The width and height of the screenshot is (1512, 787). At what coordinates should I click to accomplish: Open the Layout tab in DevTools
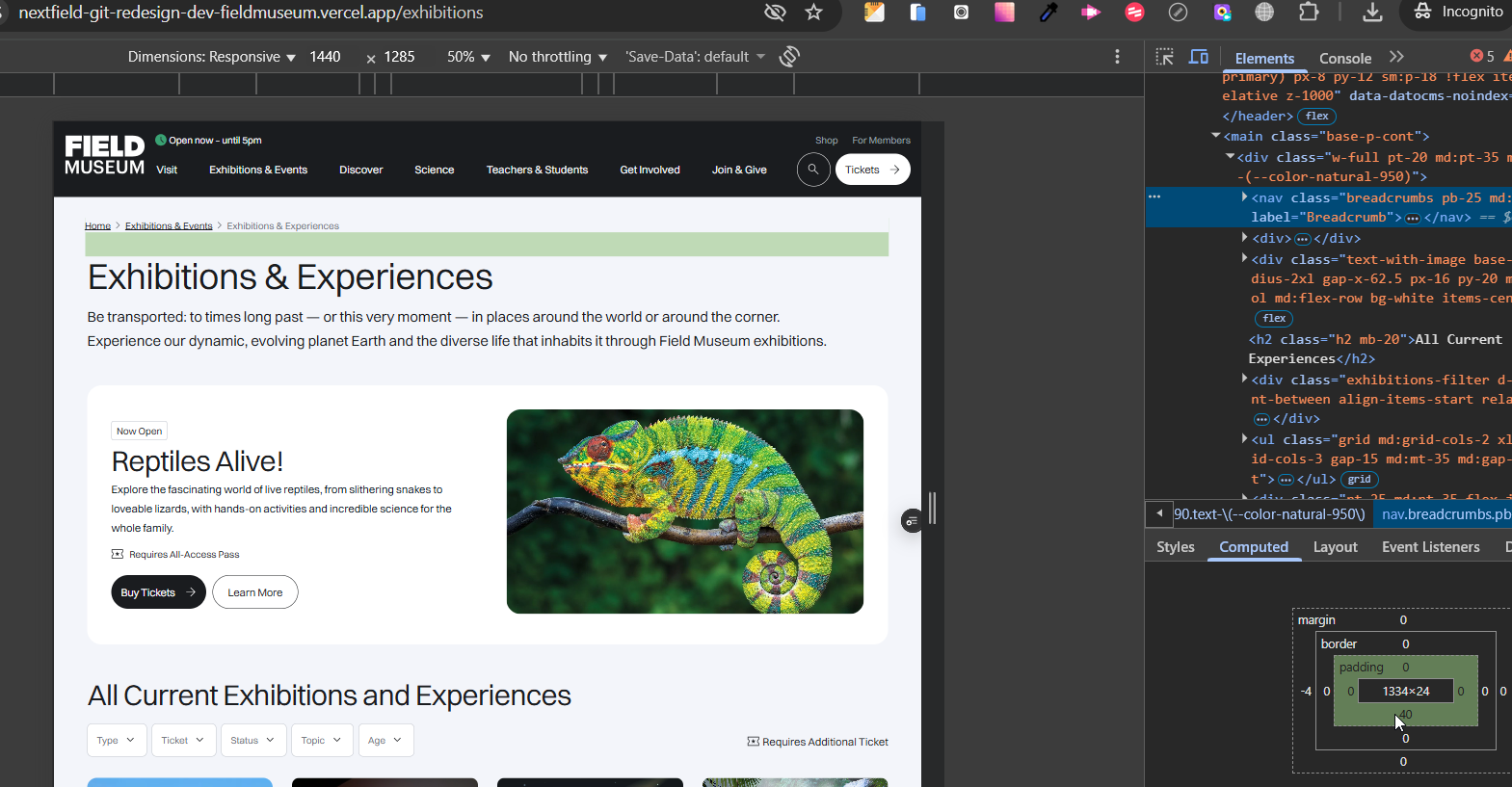pos(1335,547)
